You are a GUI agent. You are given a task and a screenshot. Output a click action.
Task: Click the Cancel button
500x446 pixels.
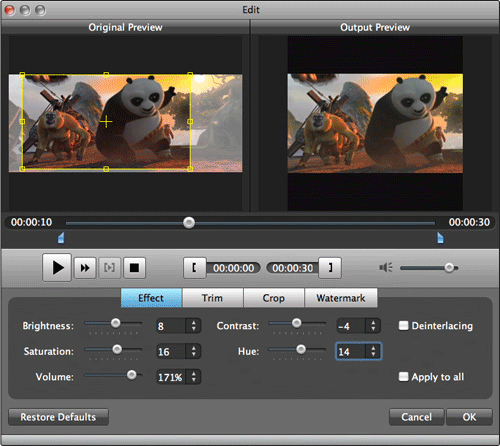[417, 417]
